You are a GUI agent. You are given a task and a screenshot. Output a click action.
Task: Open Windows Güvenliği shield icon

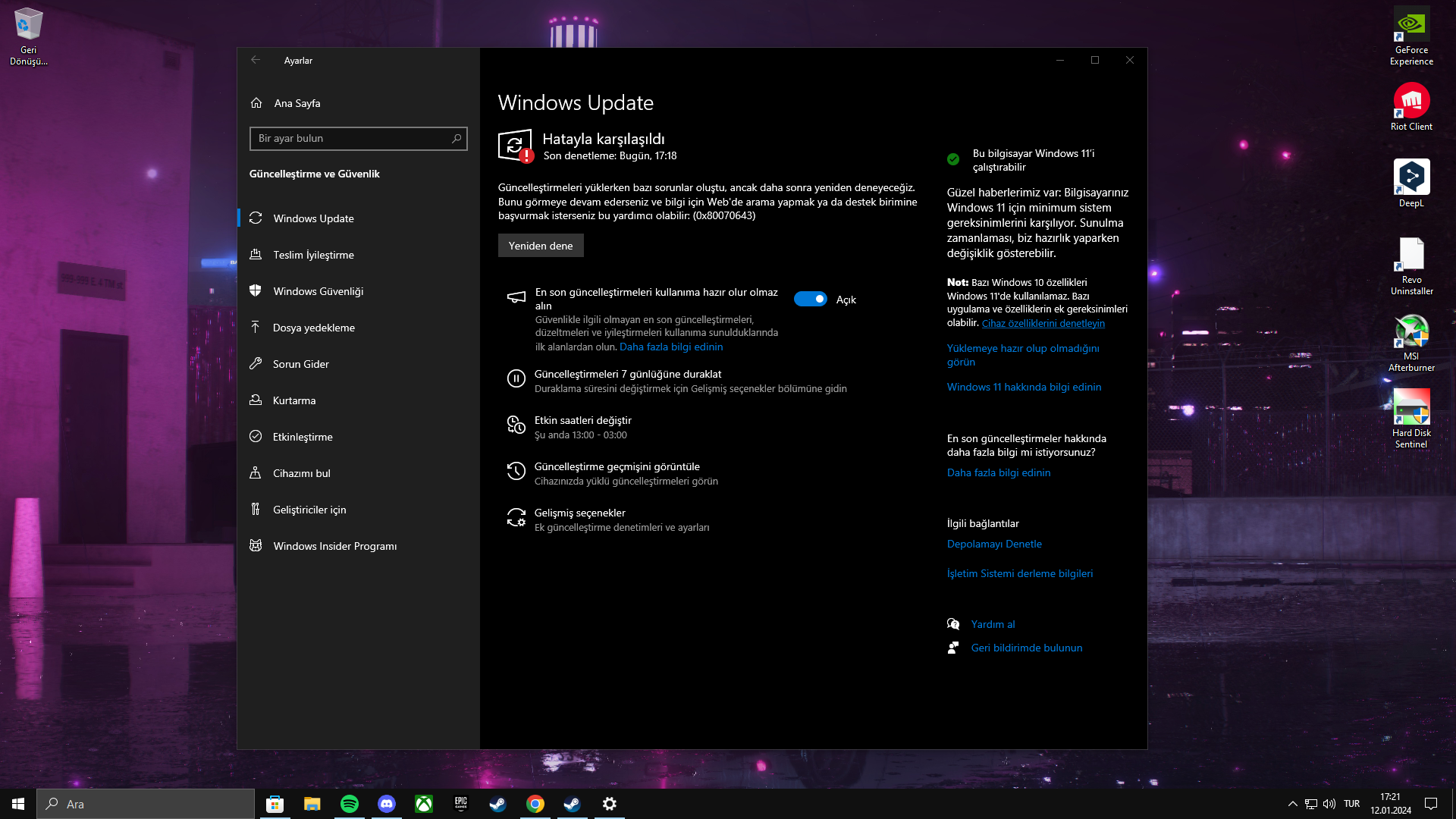click(256, 291)
